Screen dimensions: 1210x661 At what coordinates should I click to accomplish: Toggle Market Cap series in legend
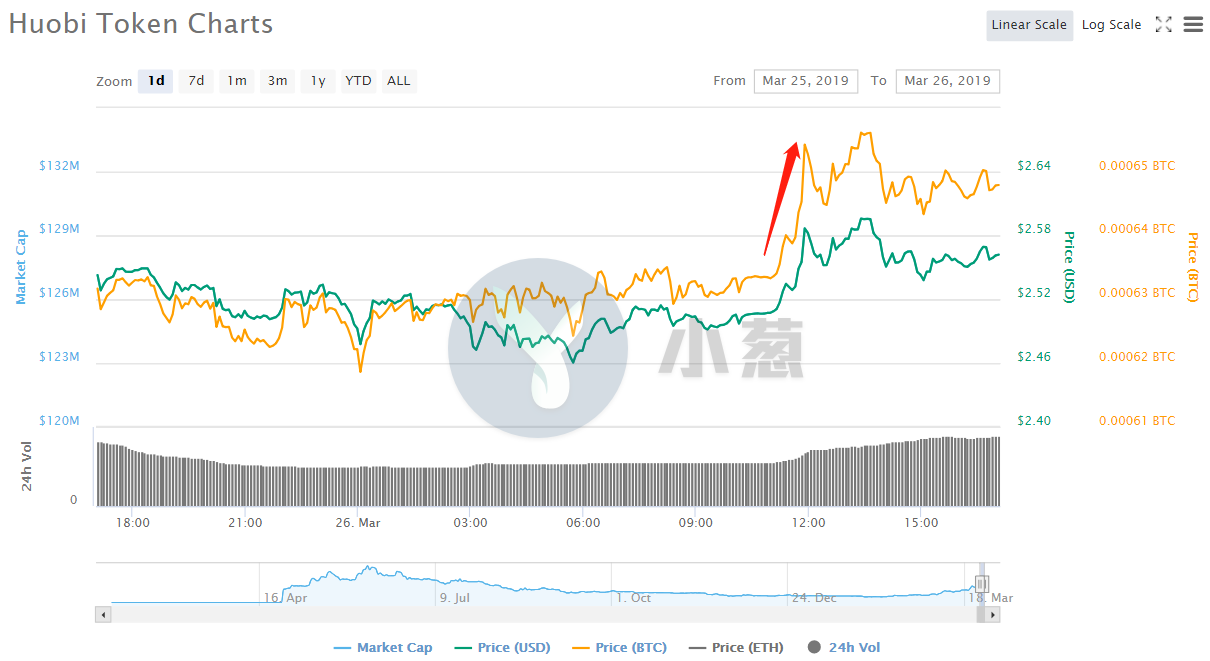click(383, 647)
